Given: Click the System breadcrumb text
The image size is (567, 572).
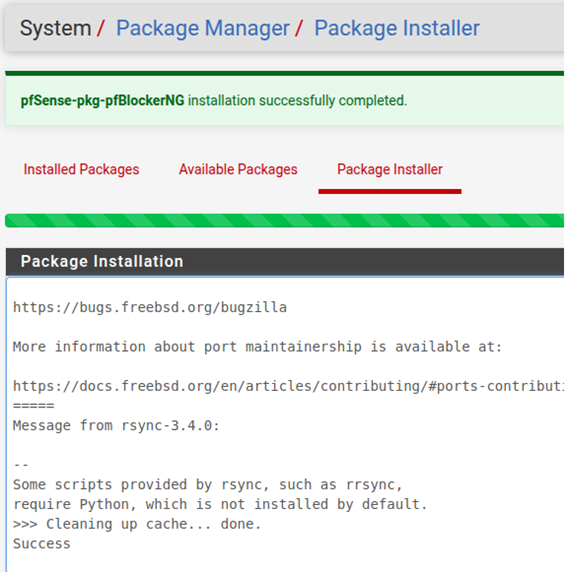Looking at the screenshot, I should pos(55,28).
